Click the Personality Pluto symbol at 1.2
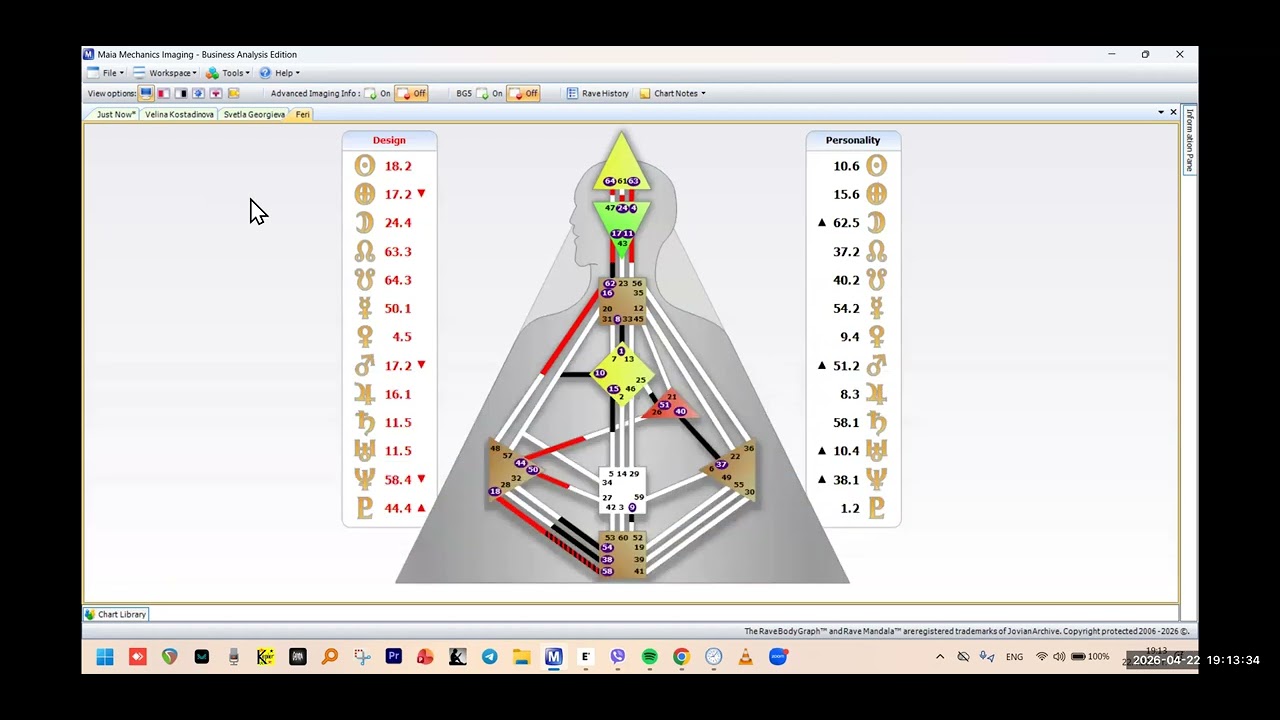 point(877,508)
